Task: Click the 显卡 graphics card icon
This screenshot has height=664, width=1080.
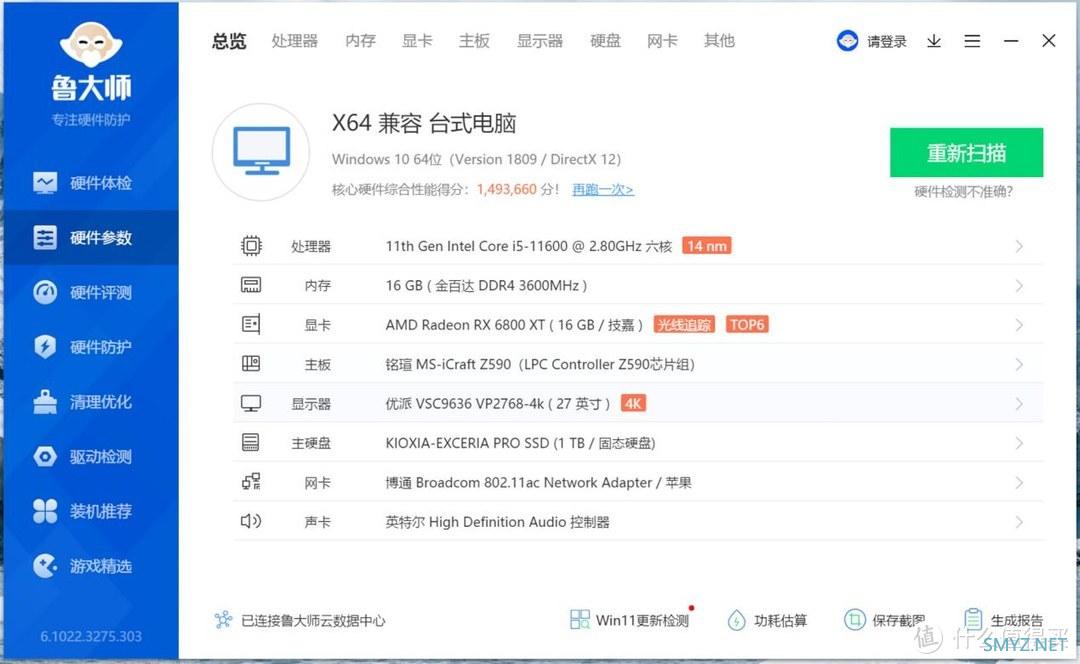Action: 251,324
